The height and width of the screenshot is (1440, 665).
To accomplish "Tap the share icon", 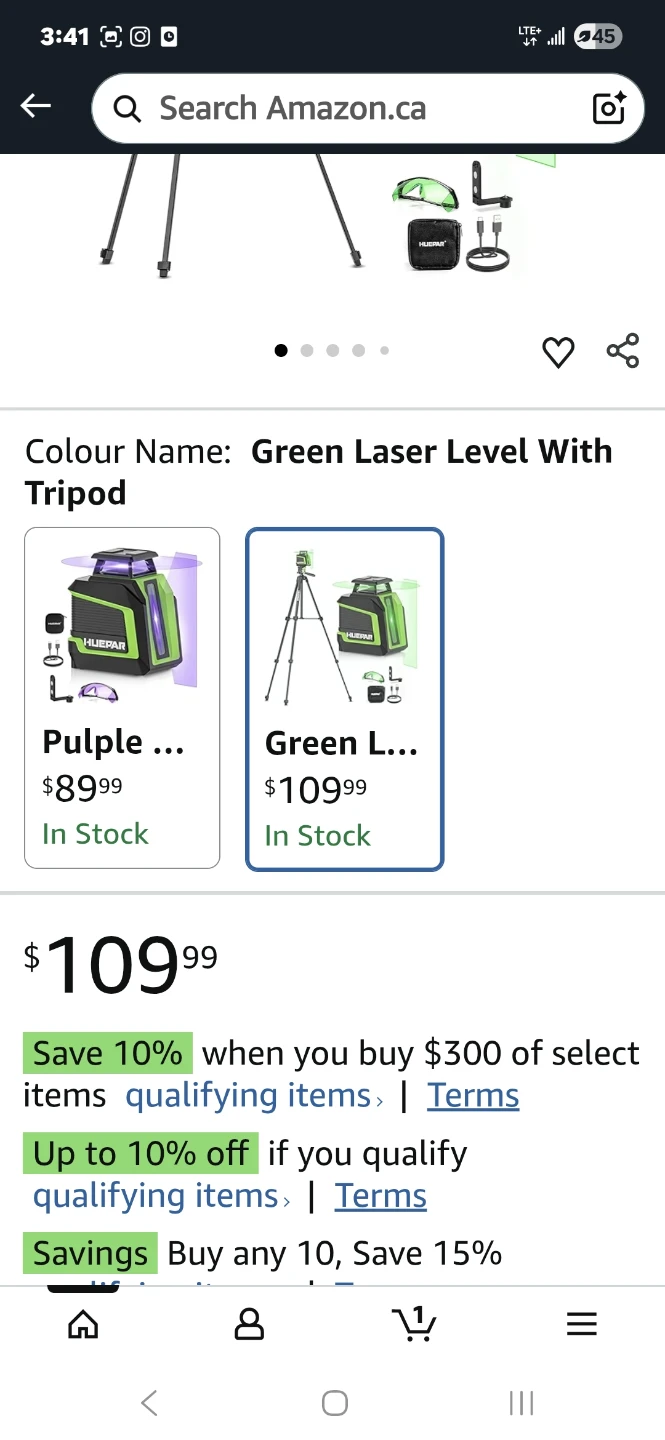I will click(622, 351).
